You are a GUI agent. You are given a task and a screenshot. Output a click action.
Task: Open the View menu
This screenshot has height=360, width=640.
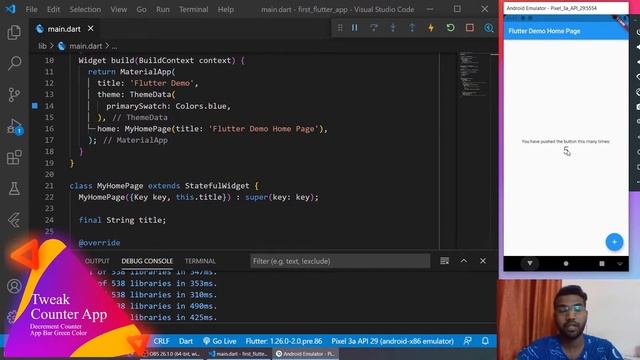(118, 9)
